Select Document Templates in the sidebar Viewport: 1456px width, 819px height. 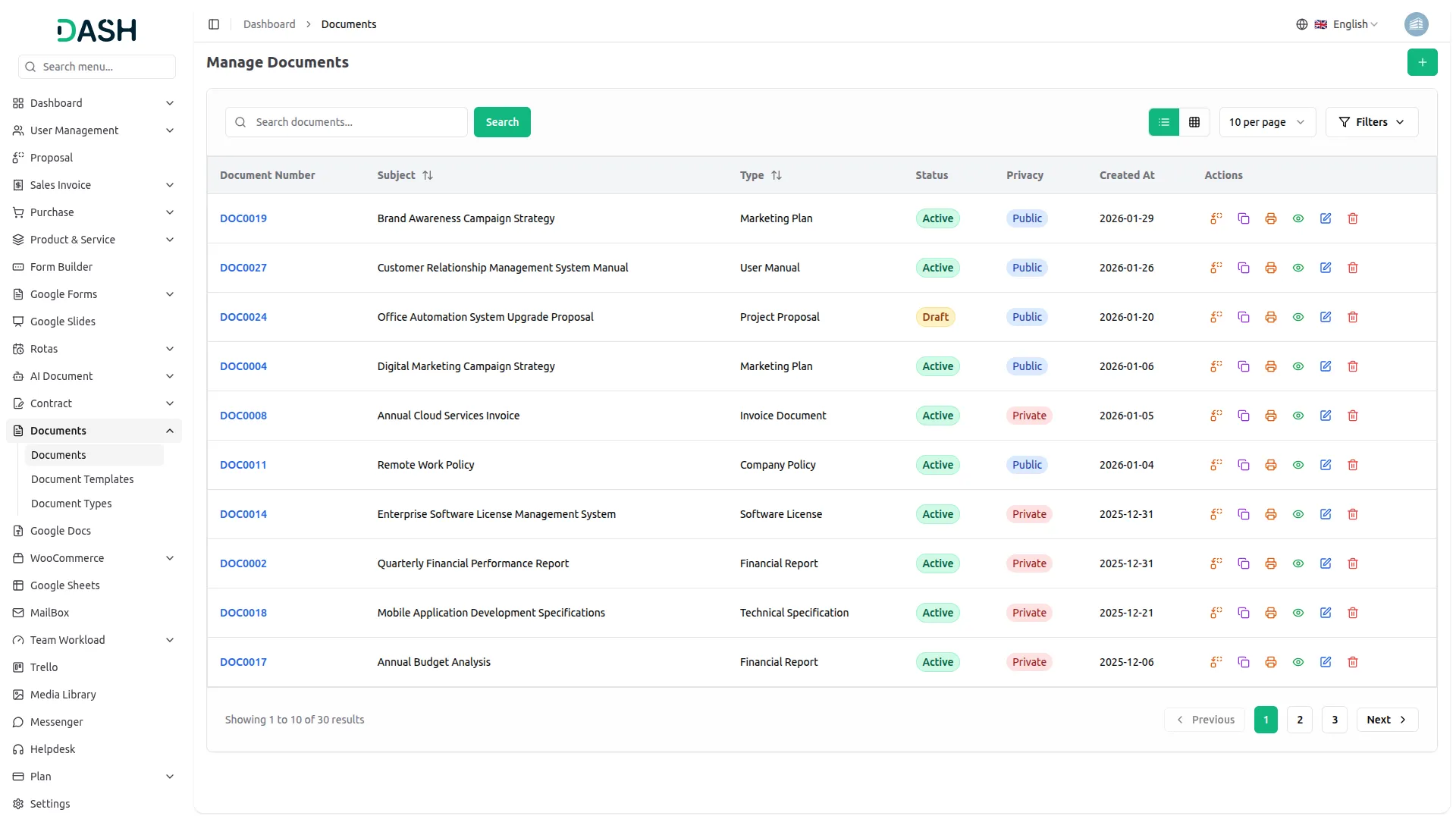(x=83, y=479)
